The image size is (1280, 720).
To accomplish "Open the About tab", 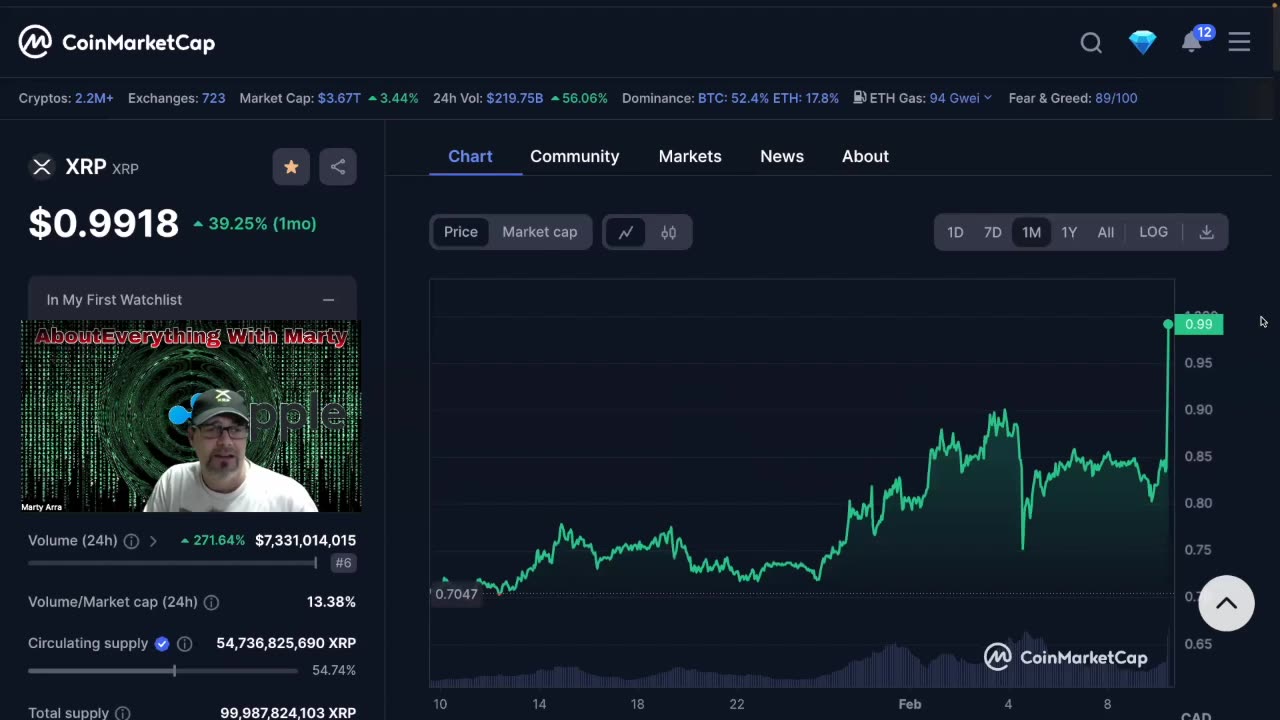I will pyautogui.click(x=865, y=157).
